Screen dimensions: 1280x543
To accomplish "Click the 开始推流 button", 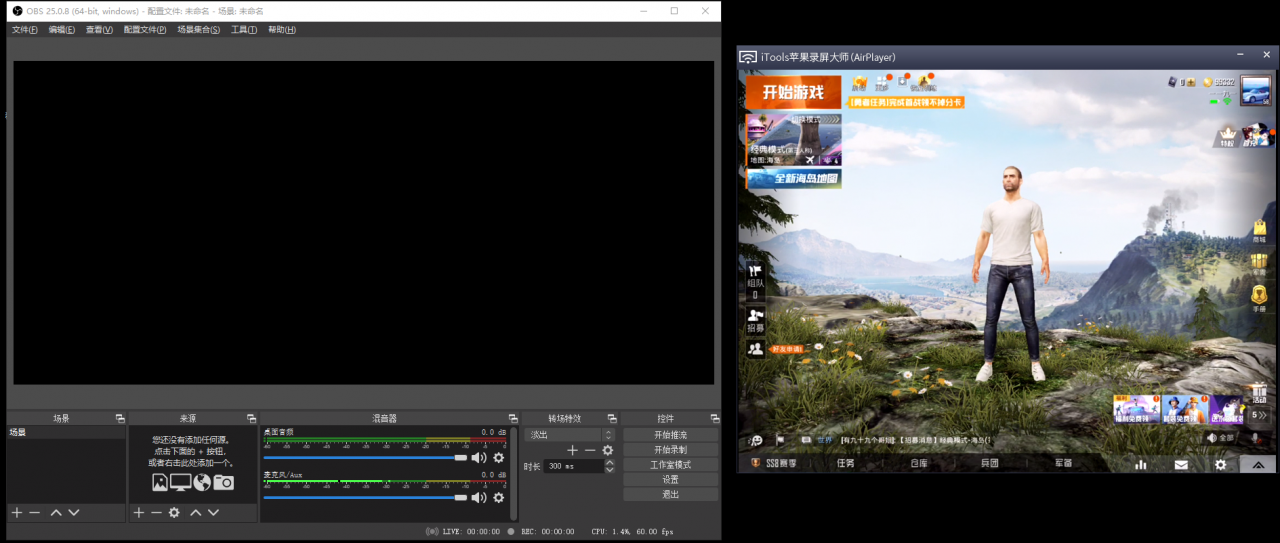I will coord(670,435).
